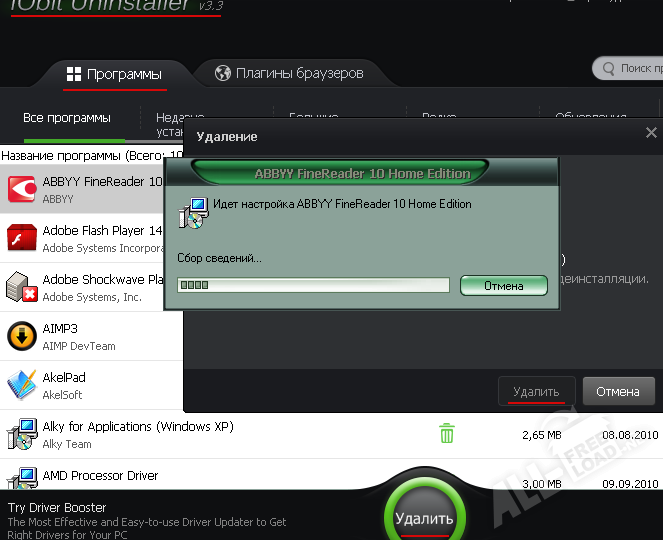This screenshot has width=663, height=540.
Task: Switch to the Плагины браузеров tab
Action: click(x=289, y=73)
